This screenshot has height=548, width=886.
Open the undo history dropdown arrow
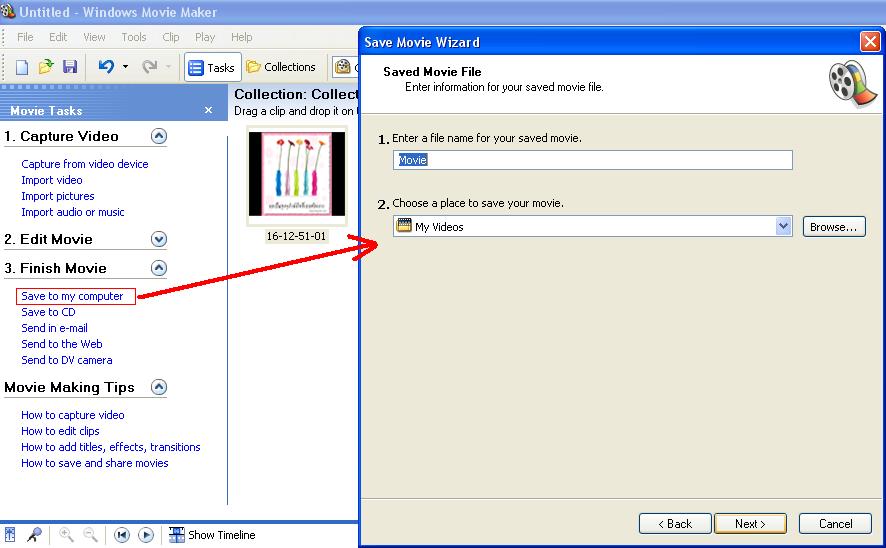tap(125, 67)
